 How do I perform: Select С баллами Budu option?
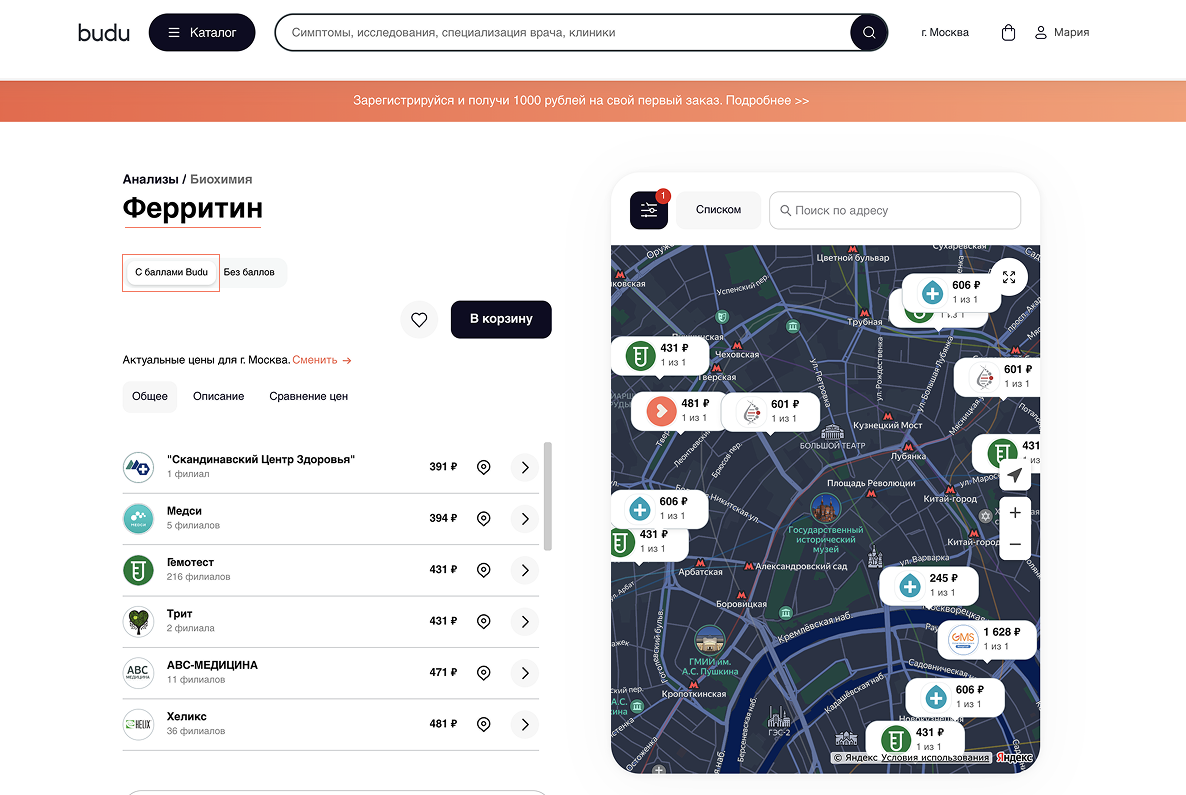coord(172,272)
